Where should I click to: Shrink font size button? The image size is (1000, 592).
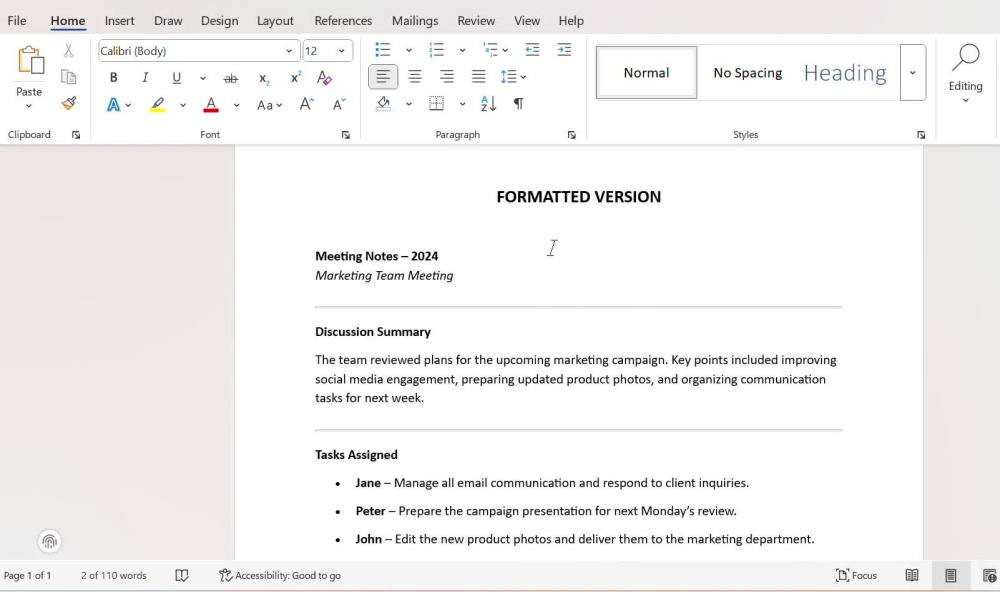click(339, 105)
